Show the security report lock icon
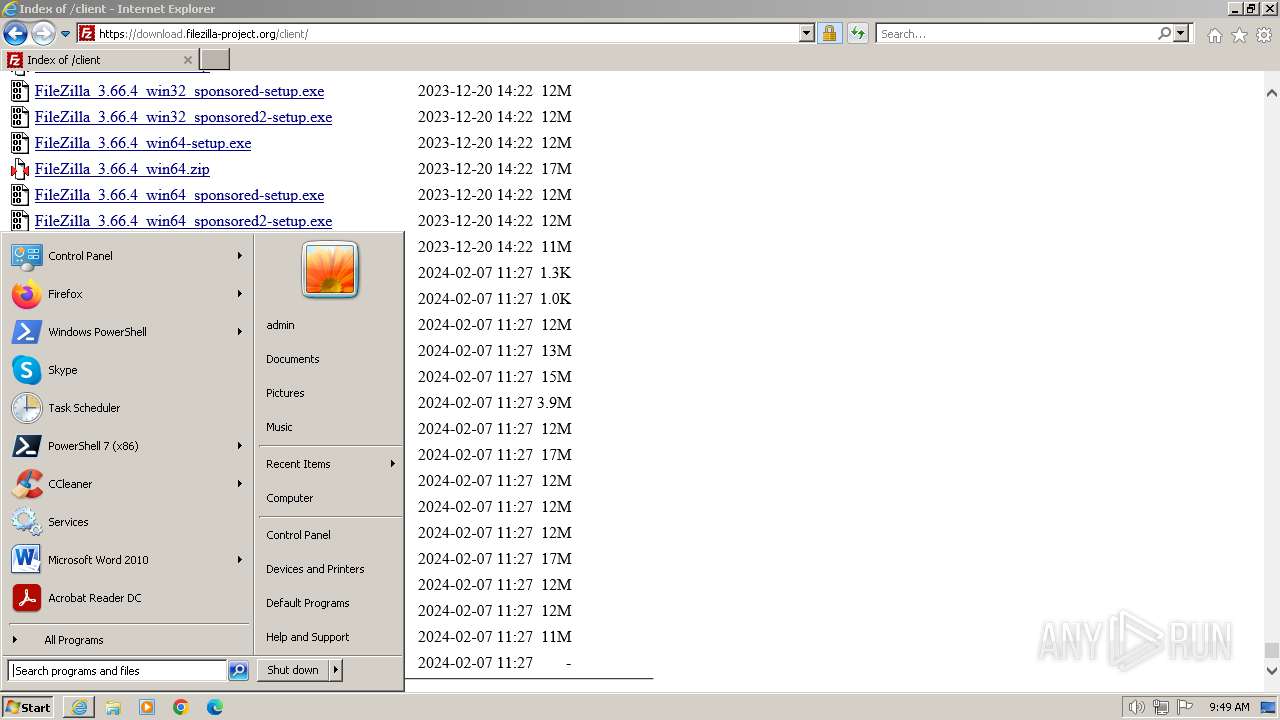This screenshot has width=1280, height=720. pyautogui.click(x=829, y=34)
